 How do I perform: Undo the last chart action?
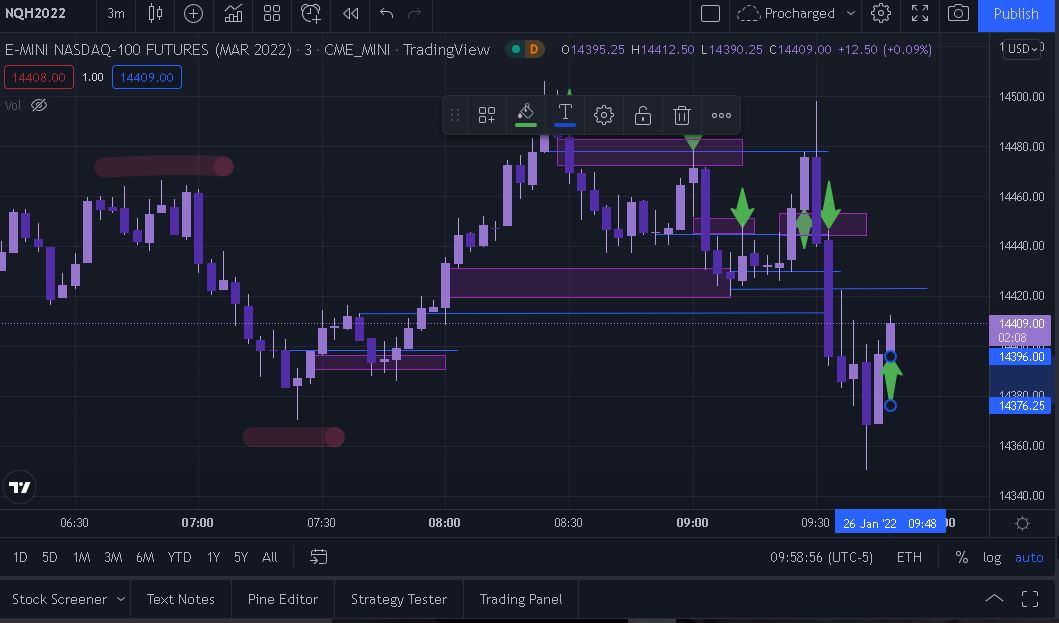click(386, 14)
